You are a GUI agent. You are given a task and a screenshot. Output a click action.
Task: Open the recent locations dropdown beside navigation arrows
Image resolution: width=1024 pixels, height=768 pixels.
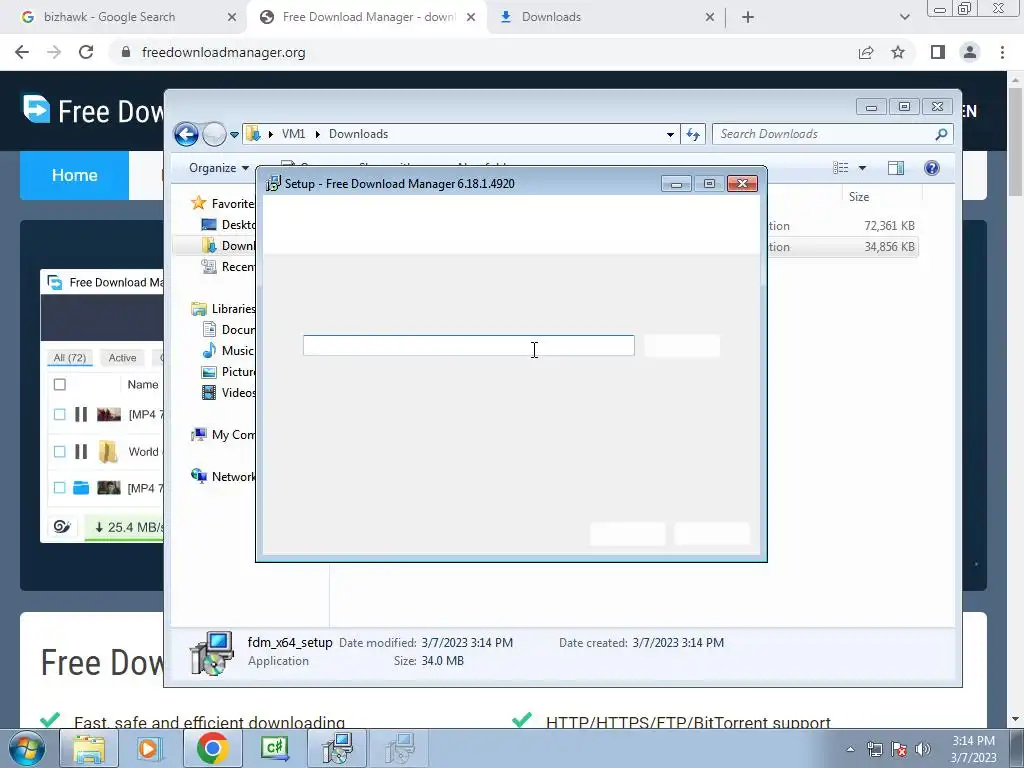tap(234, 135)
